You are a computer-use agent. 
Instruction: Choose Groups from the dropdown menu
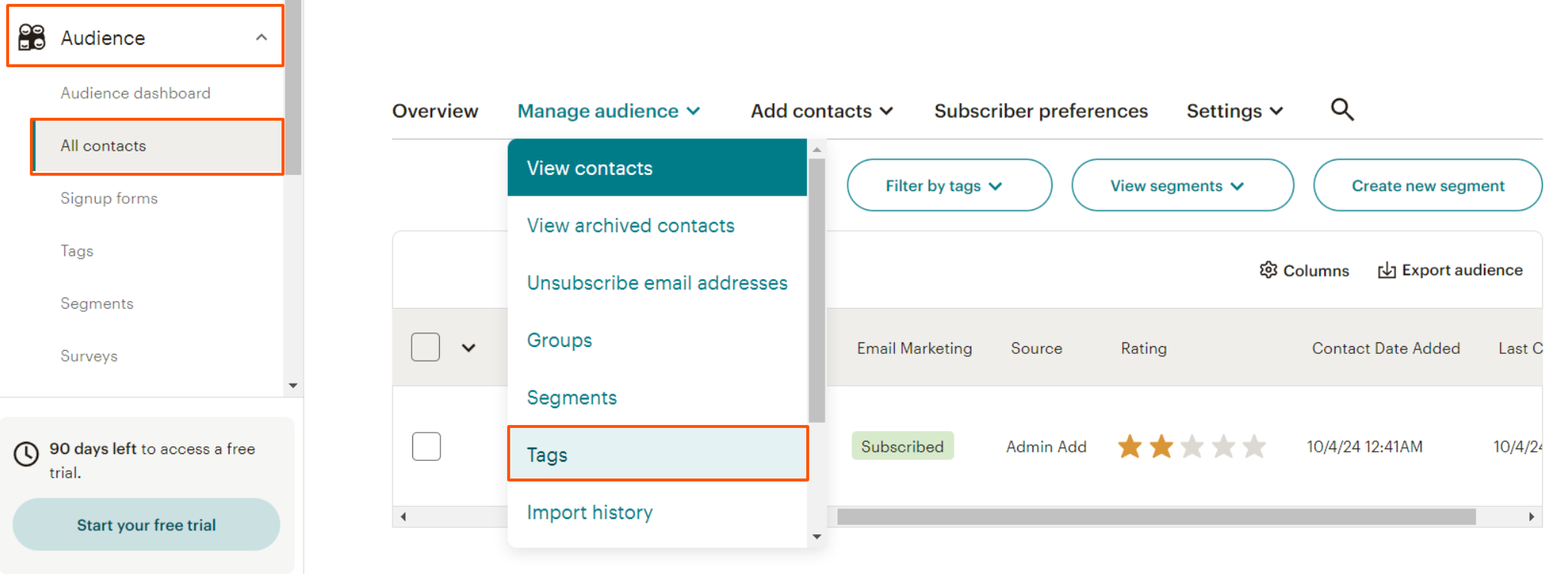[657, 340]
